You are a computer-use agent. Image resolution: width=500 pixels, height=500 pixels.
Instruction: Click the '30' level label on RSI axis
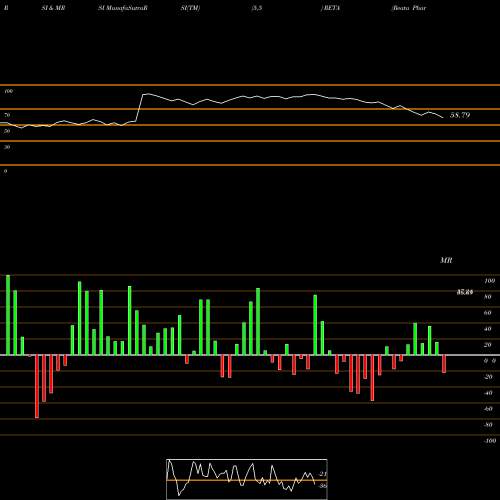coord(7,147)
